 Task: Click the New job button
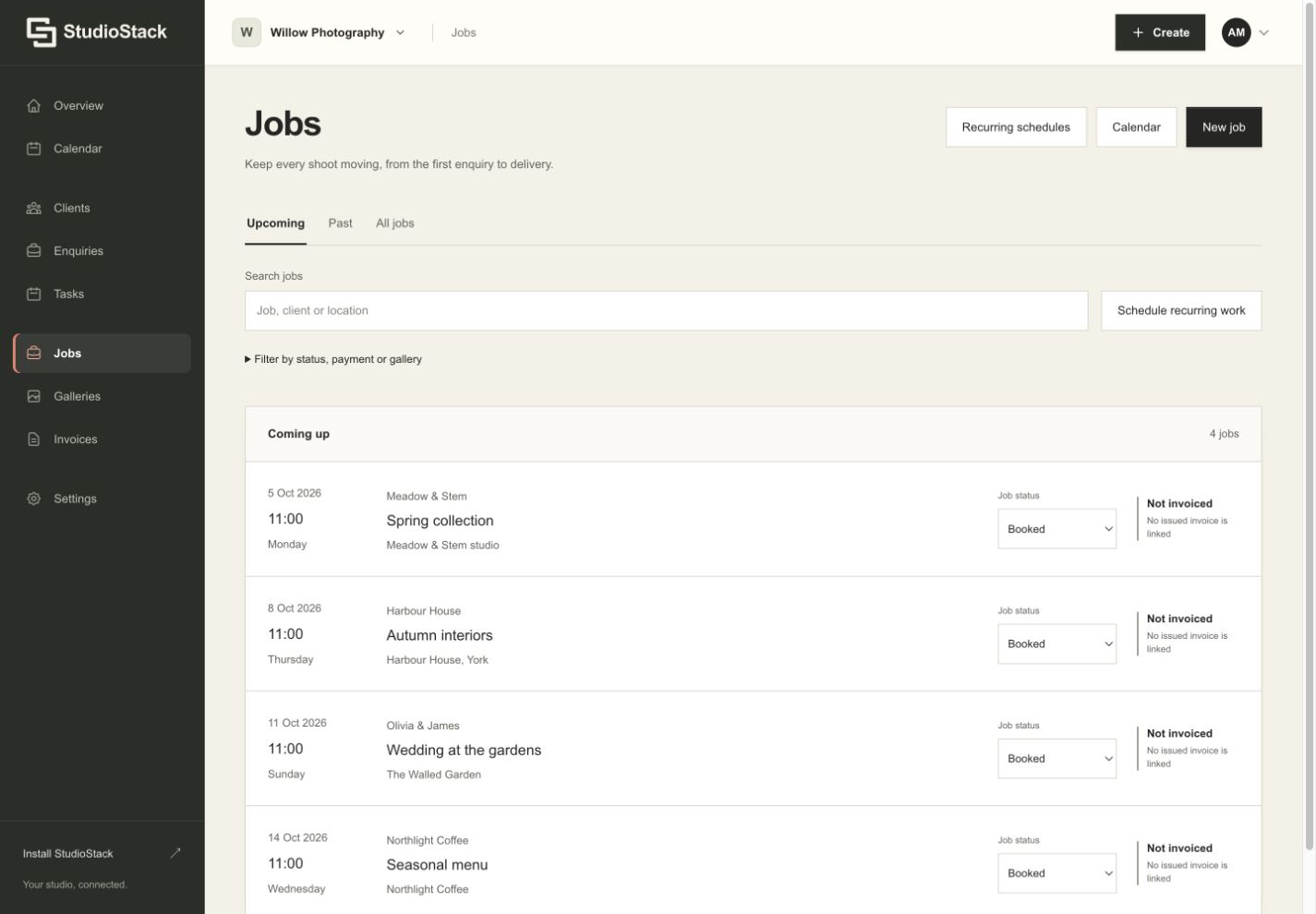point(1224,127)
